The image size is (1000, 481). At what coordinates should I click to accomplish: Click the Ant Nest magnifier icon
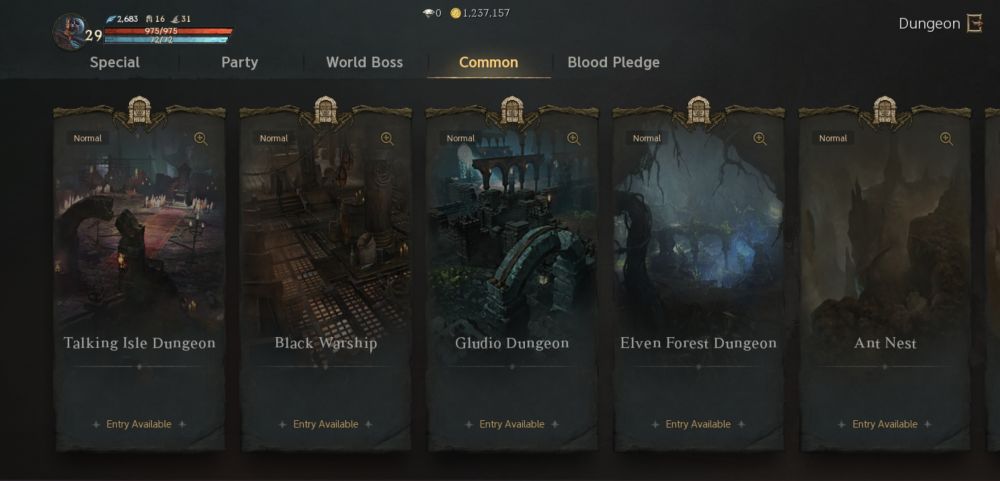coord(946,139)
